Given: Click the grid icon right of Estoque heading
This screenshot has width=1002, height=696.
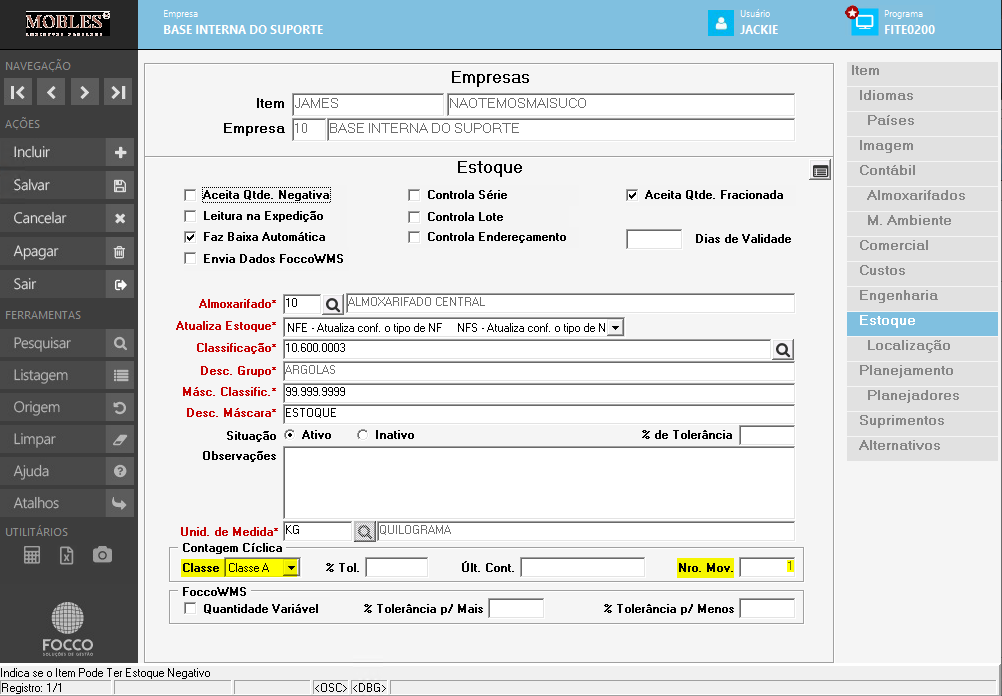Looking at the screenshot, I should click(x=820, y=171).
